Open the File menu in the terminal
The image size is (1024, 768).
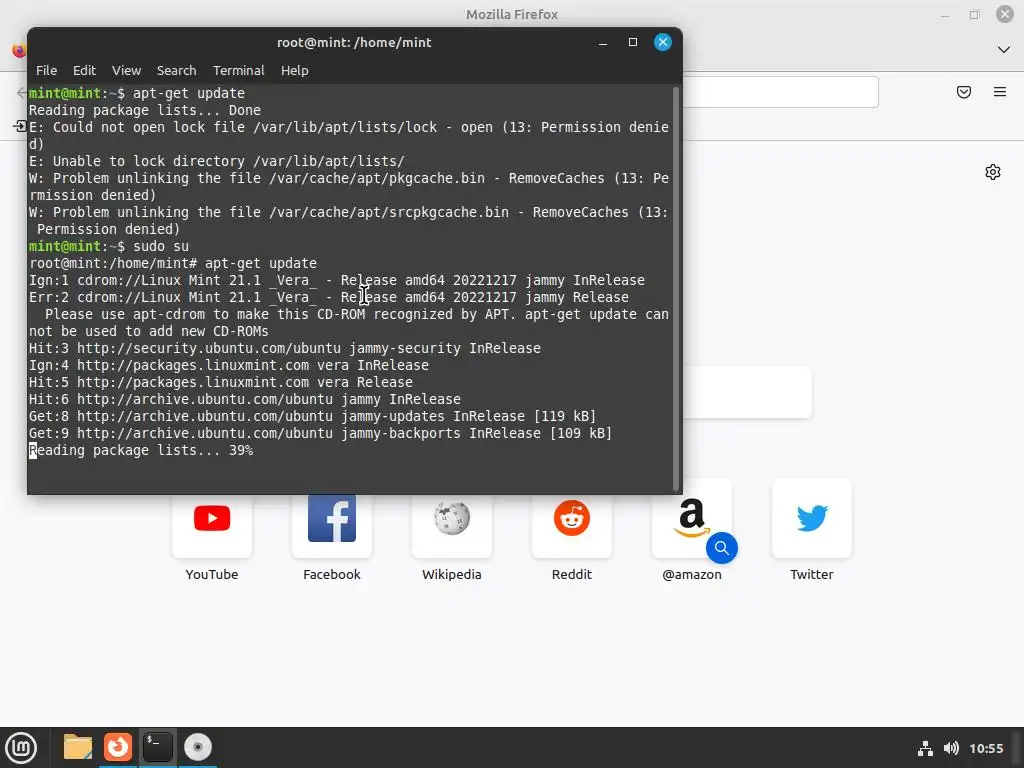pyautogui.click(x=46, y=71)
